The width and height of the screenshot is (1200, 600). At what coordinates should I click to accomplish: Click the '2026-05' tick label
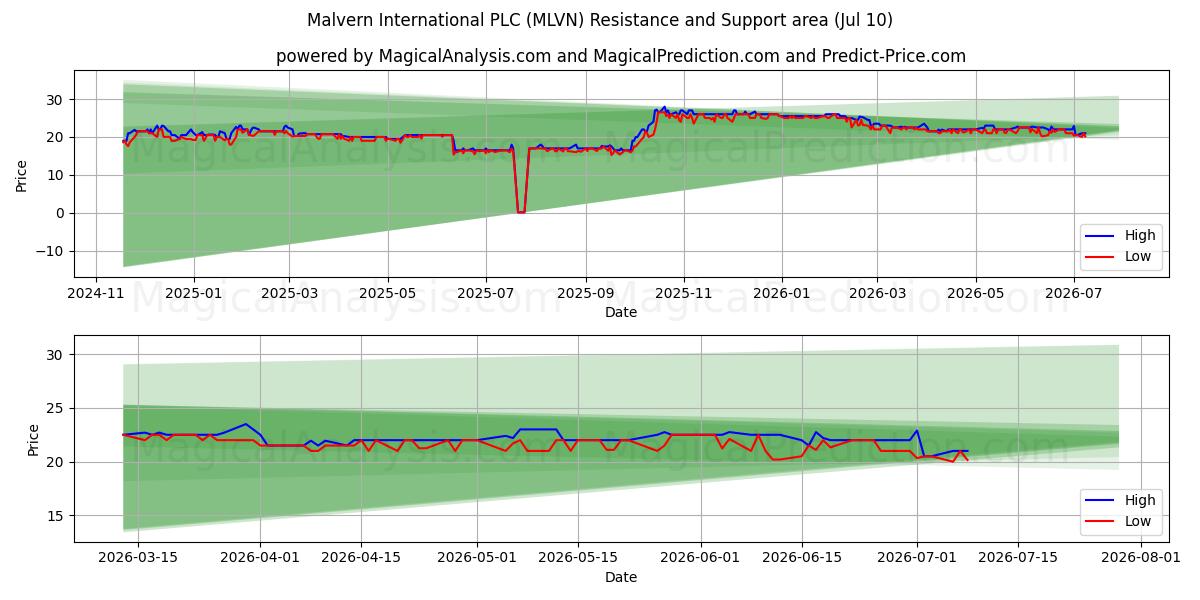coord(976,293)
